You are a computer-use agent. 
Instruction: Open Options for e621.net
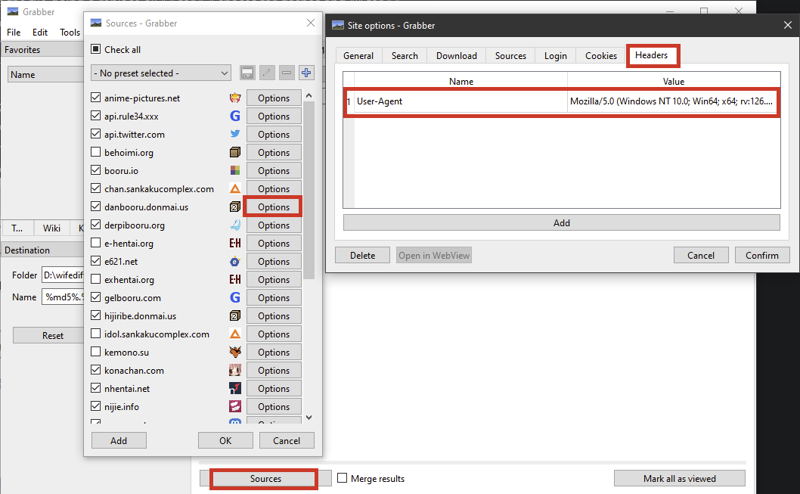[x=273, y=261]
